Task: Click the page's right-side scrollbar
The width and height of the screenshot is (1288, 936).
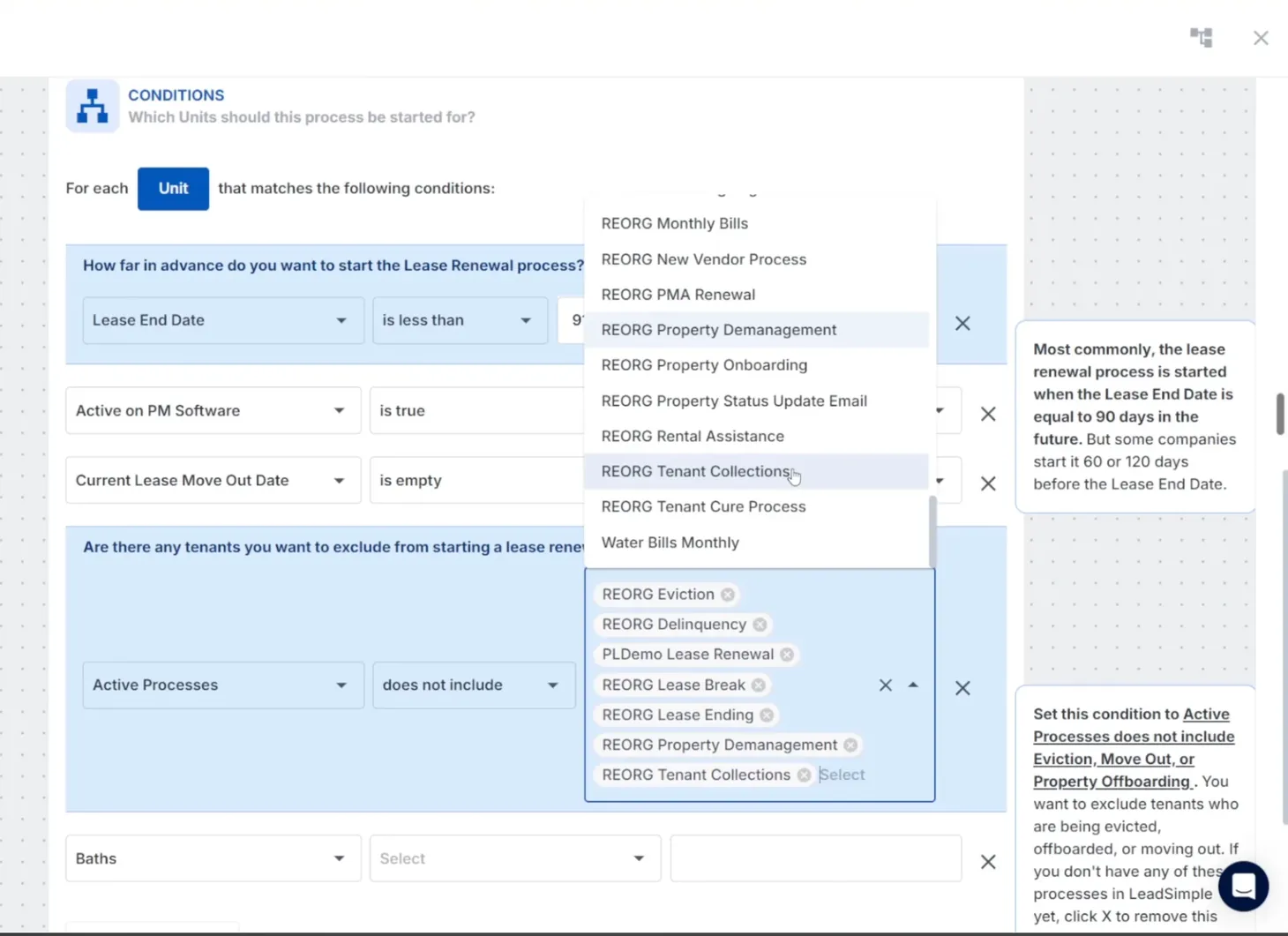Action: [1281, 414]
